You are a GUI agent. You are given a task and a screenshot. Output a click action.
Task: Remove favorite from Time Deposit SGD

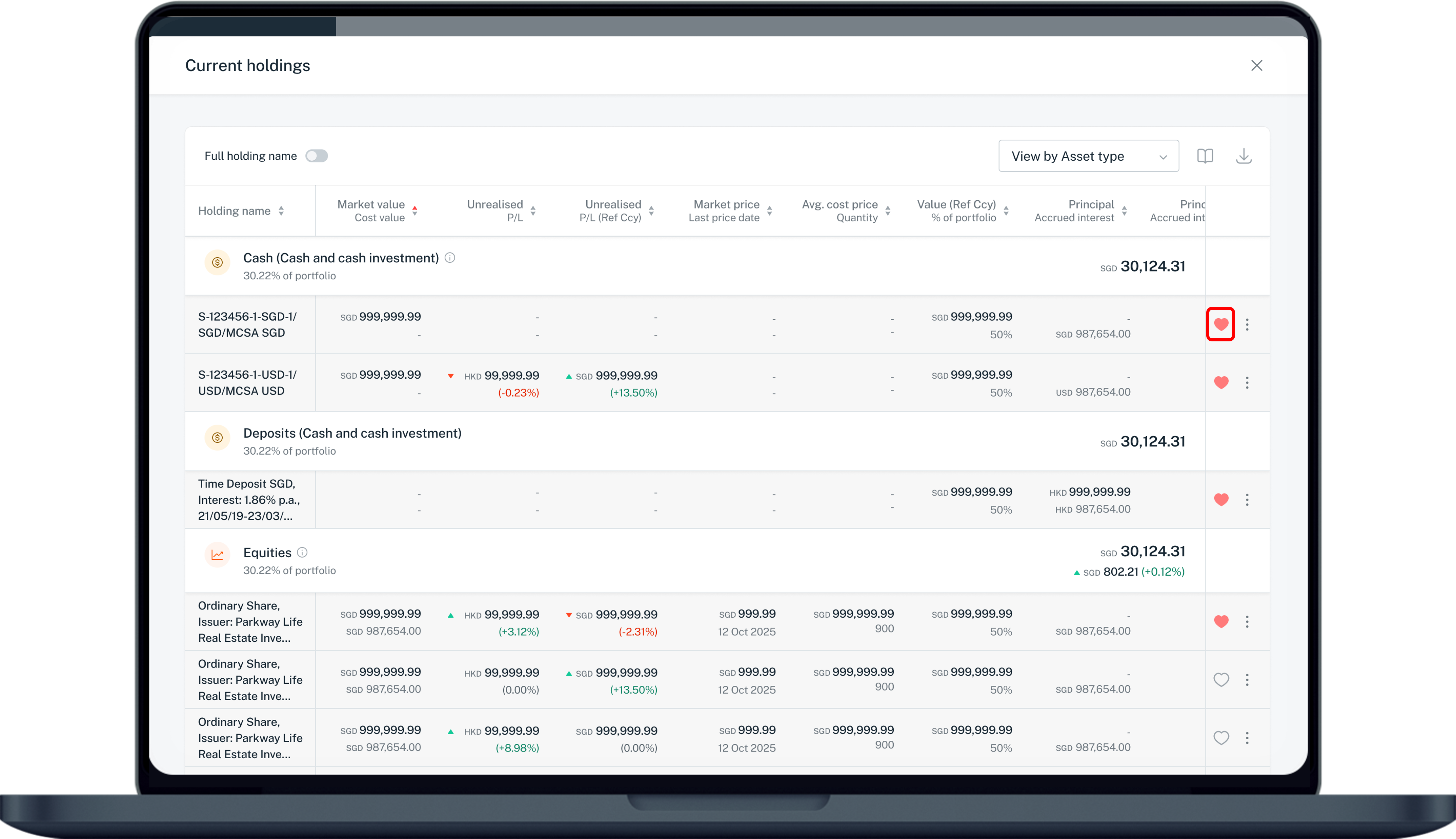tap(1221, 500)
